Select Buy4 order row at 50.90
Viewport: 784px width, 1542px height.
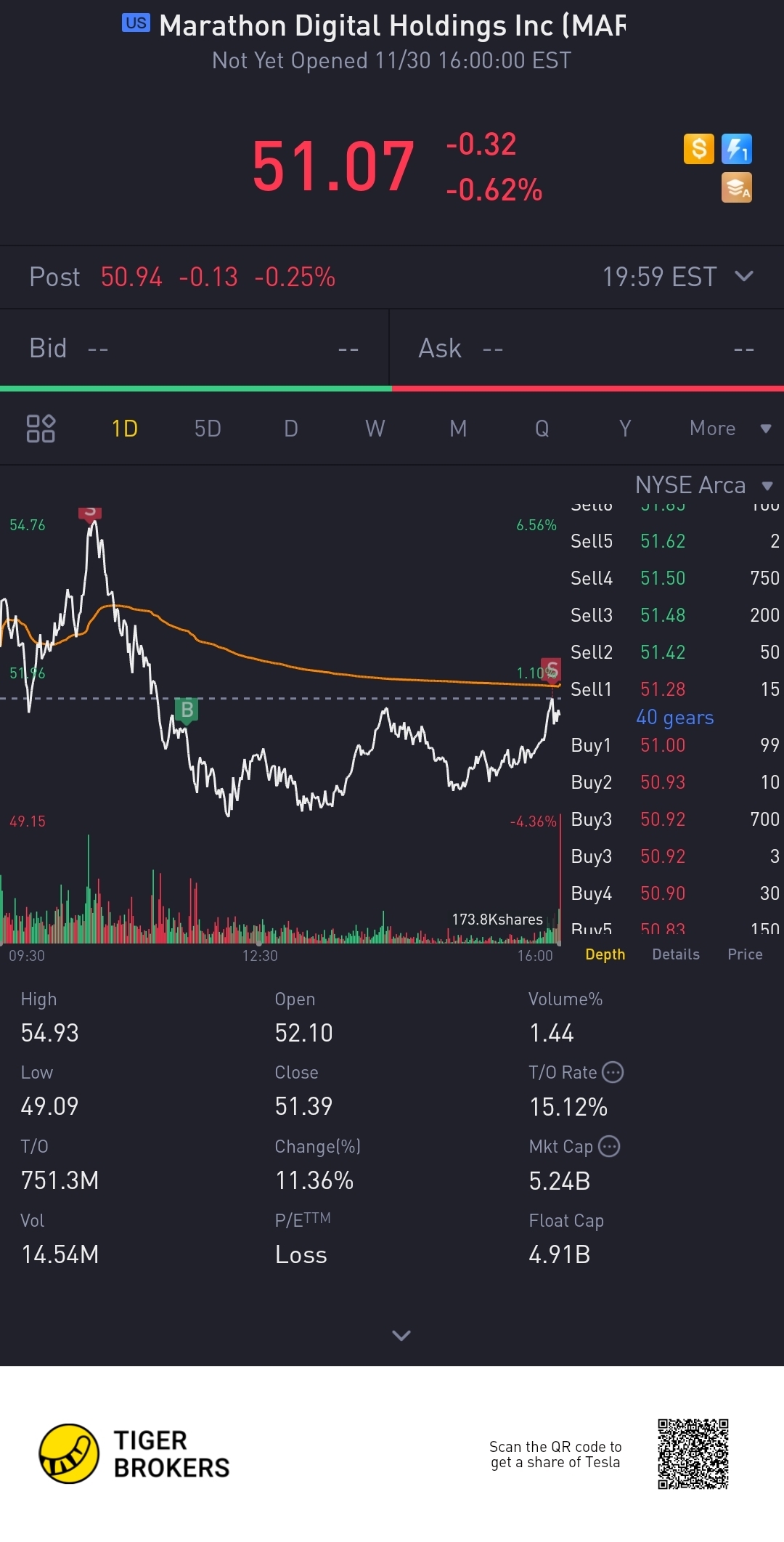pos(675,893)
